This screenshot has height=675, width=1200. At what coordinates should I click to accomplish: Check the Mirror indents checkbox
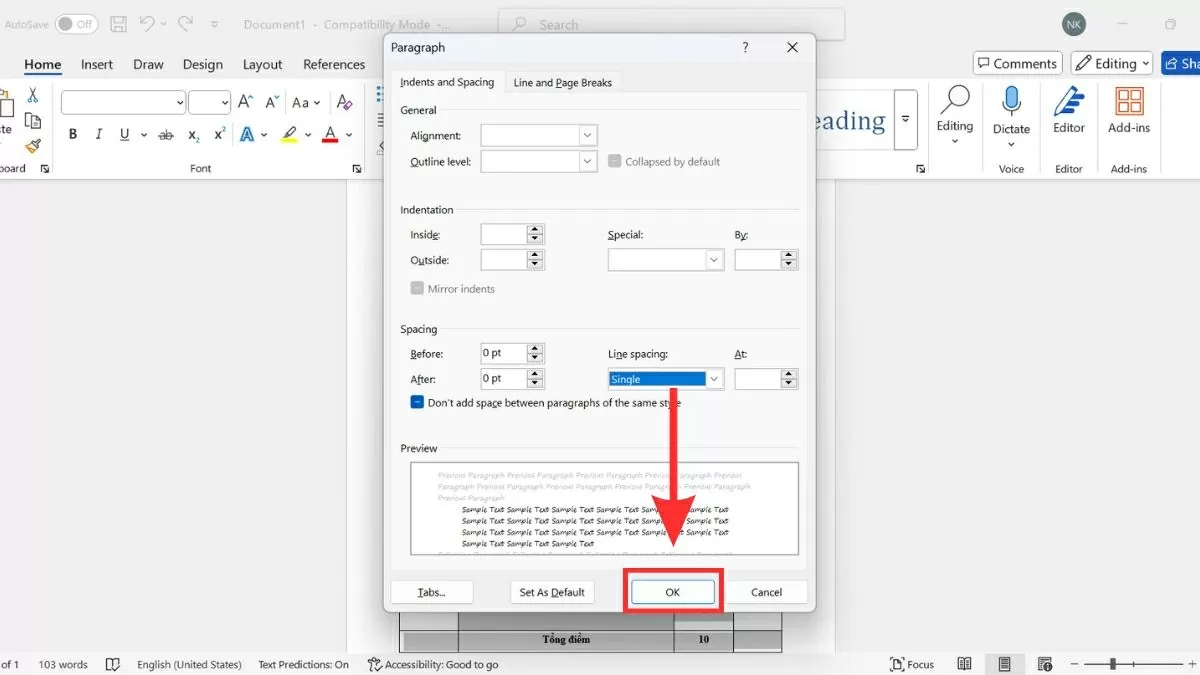tap(417, 289)
